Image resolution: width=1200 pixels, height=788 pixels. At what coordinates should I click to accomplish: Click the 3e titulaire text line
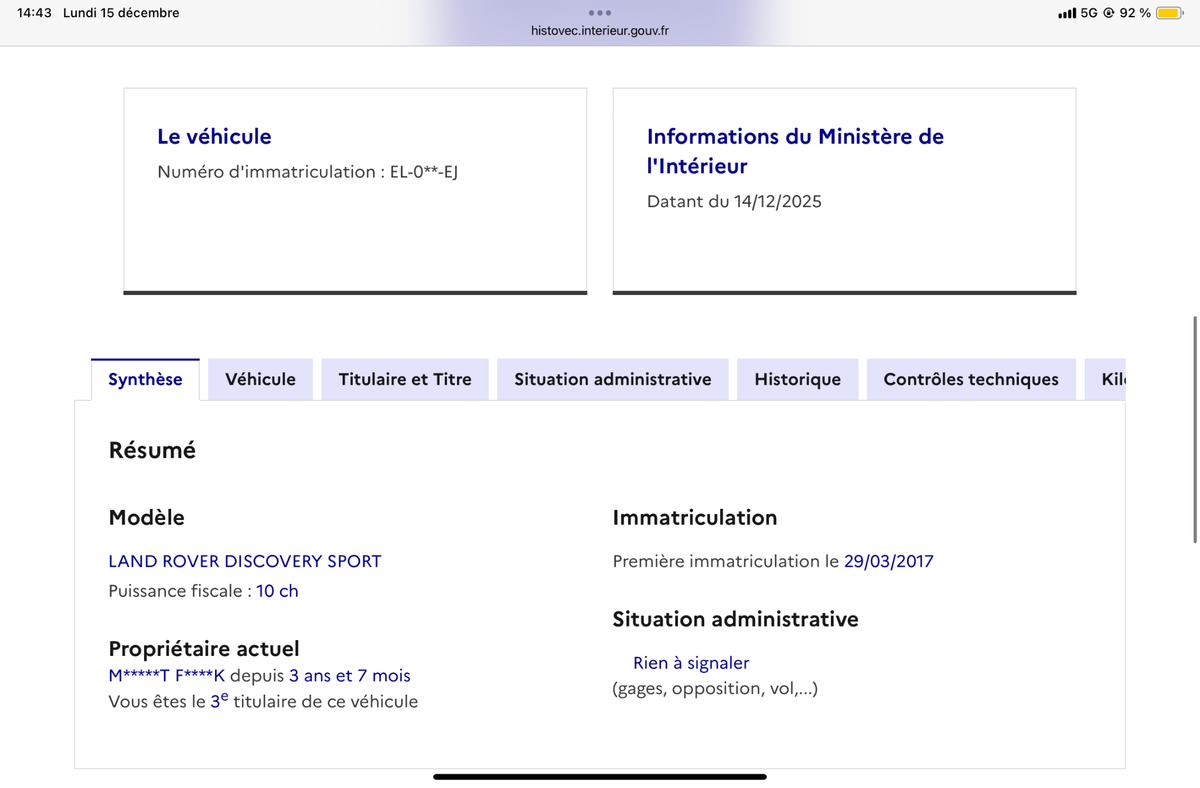click(263, 701)
